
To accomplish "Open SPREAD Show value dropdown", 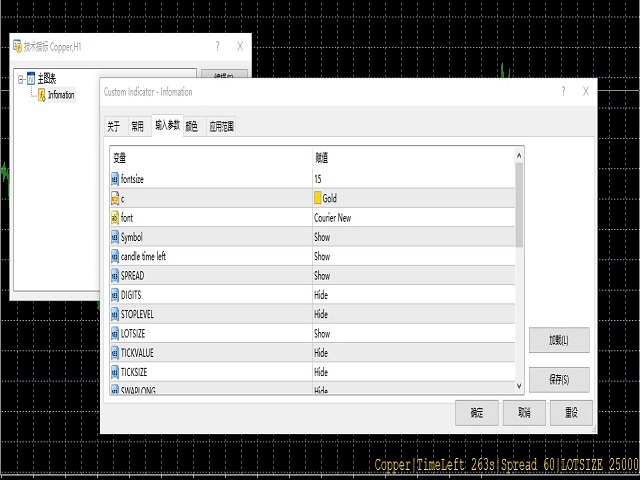I will point(413,276).
